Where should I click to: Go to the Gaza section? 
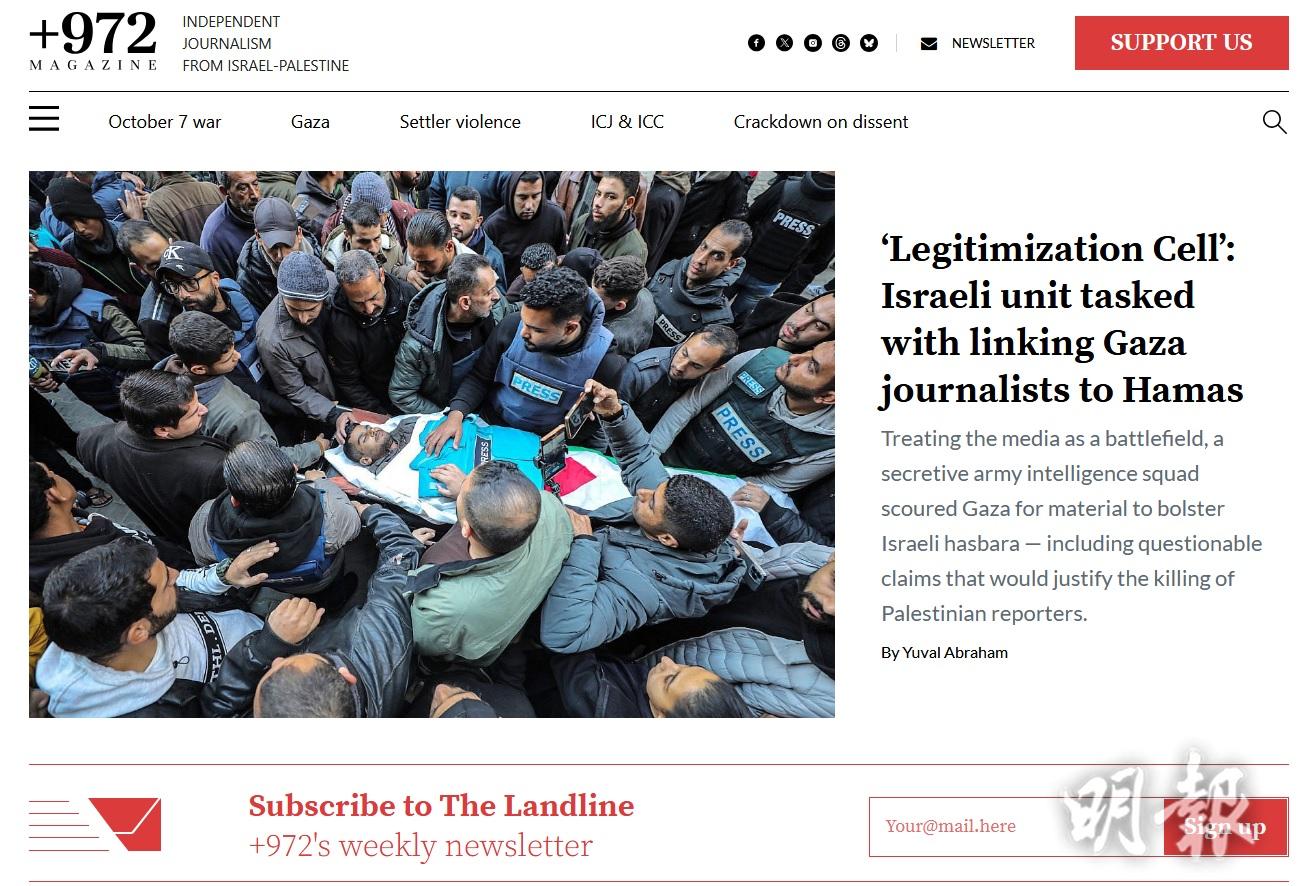310,122
